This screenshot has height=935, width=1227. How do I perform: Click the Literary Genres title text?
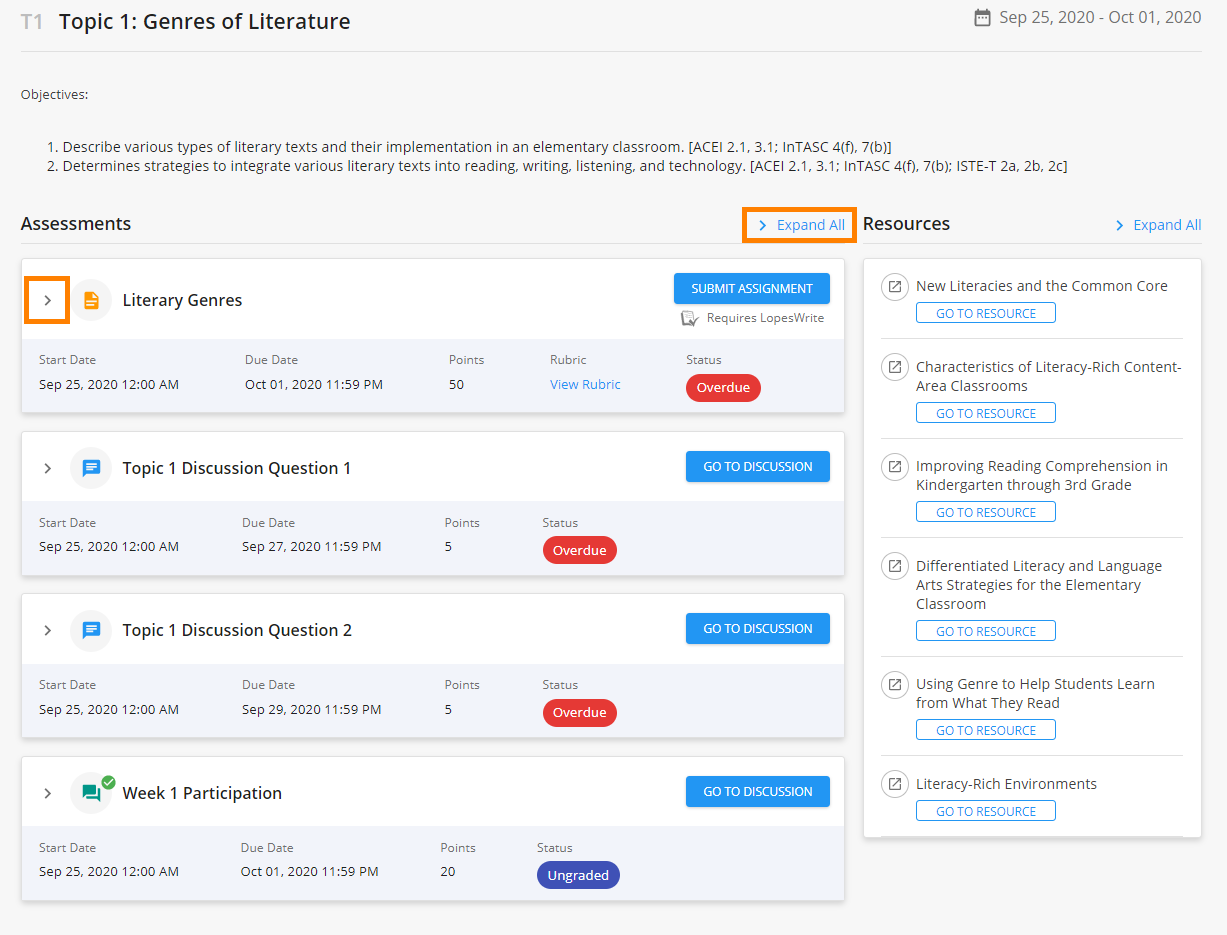(x=182, y=300)
